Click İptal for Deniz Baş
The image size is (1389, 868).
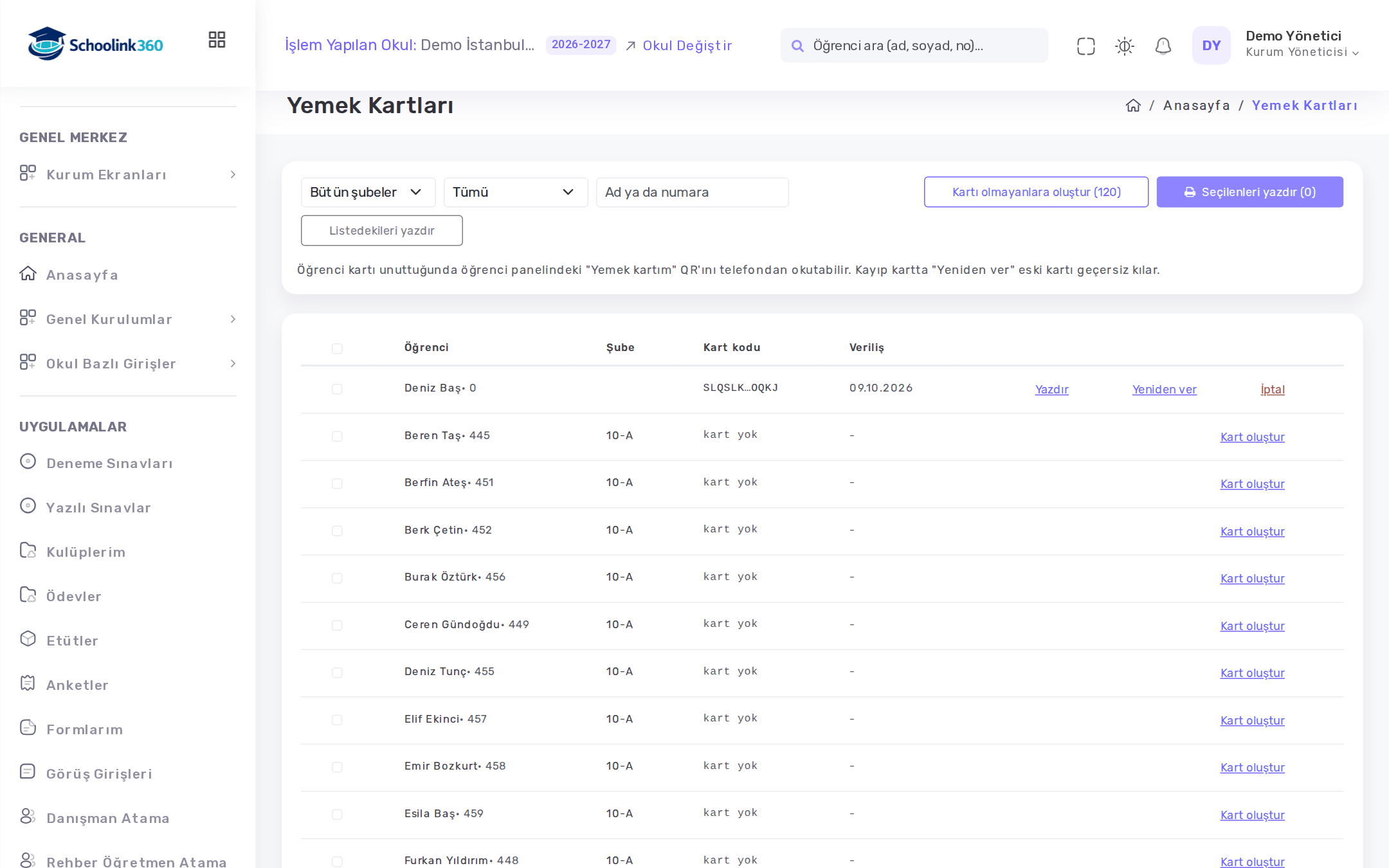pyautogui.click(x=1272, y=389)
